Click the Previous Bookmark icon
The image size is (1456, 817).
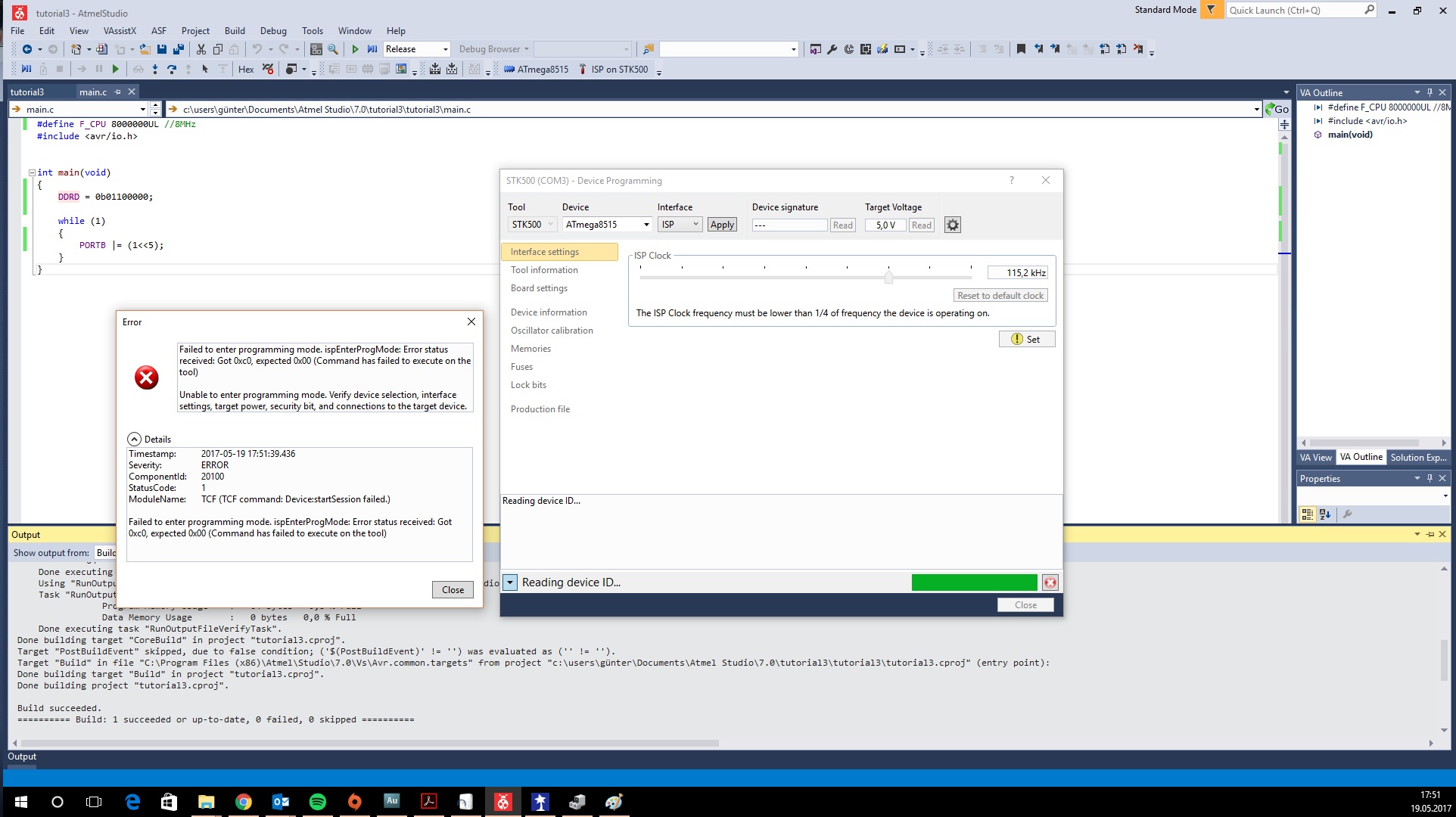[1038, 49]
